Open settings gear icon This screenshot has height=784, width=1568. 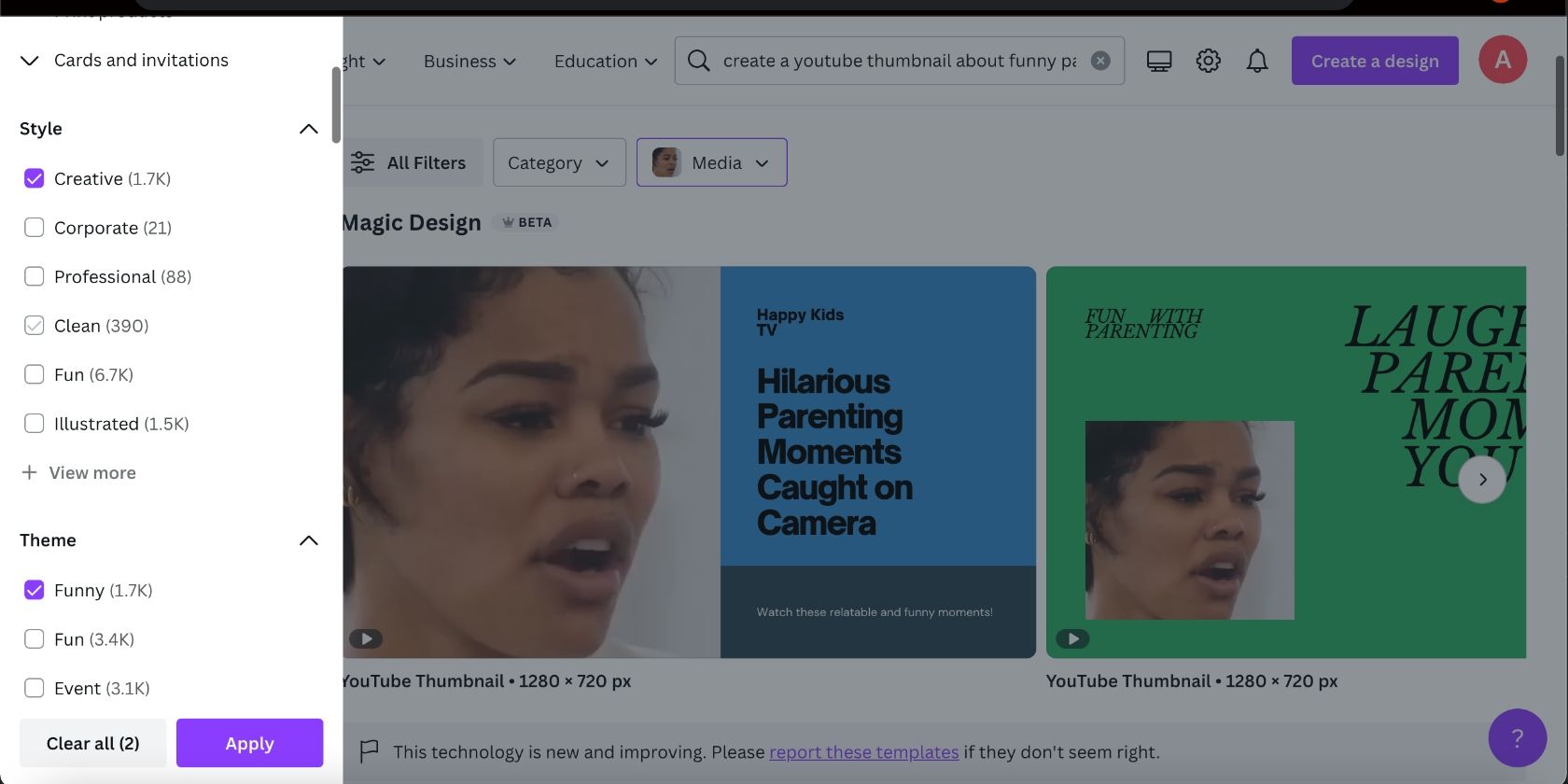coord(1208,61)
